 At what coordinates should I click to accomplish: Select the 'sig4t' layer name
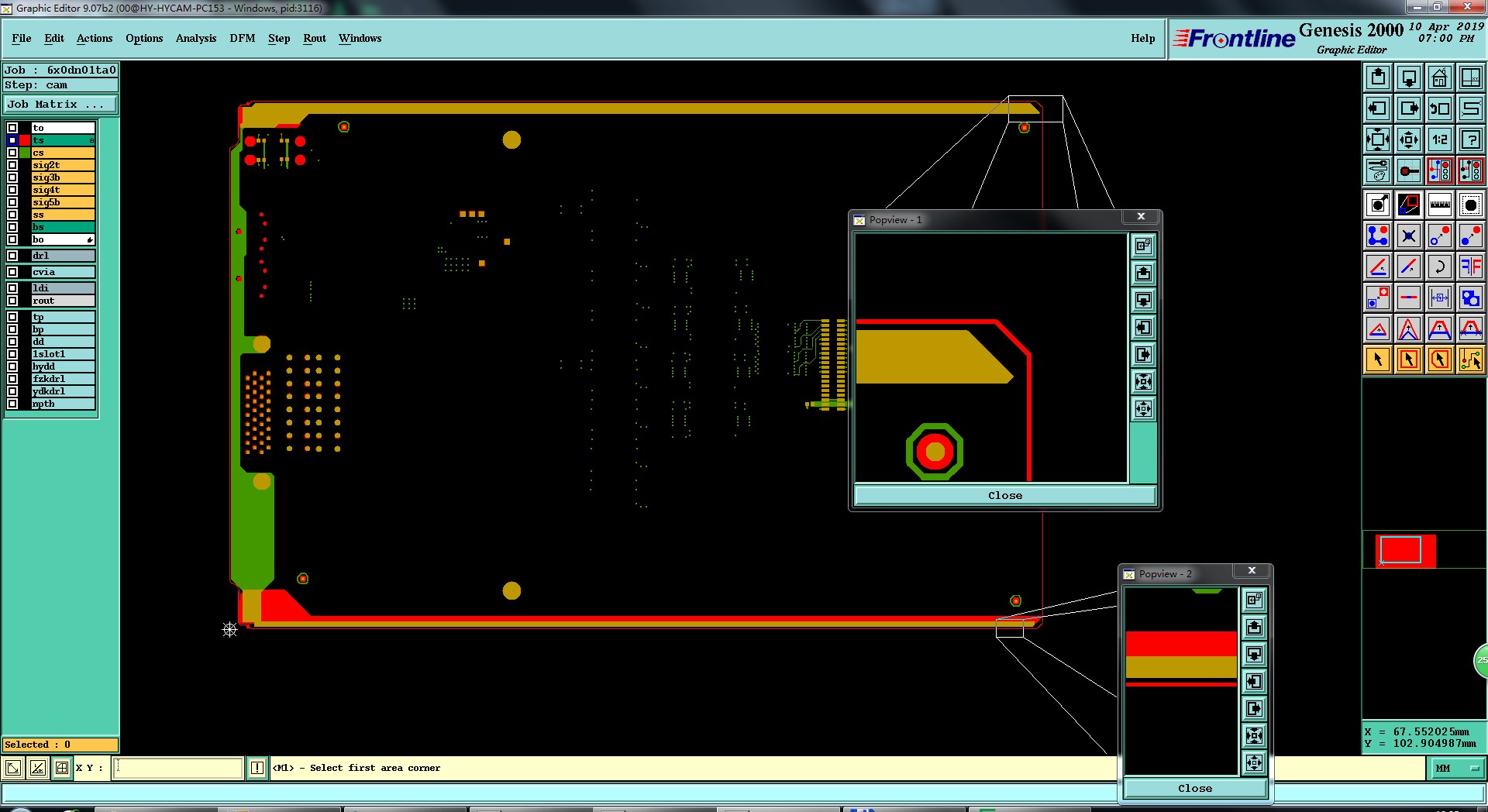(x=63, y=190)
